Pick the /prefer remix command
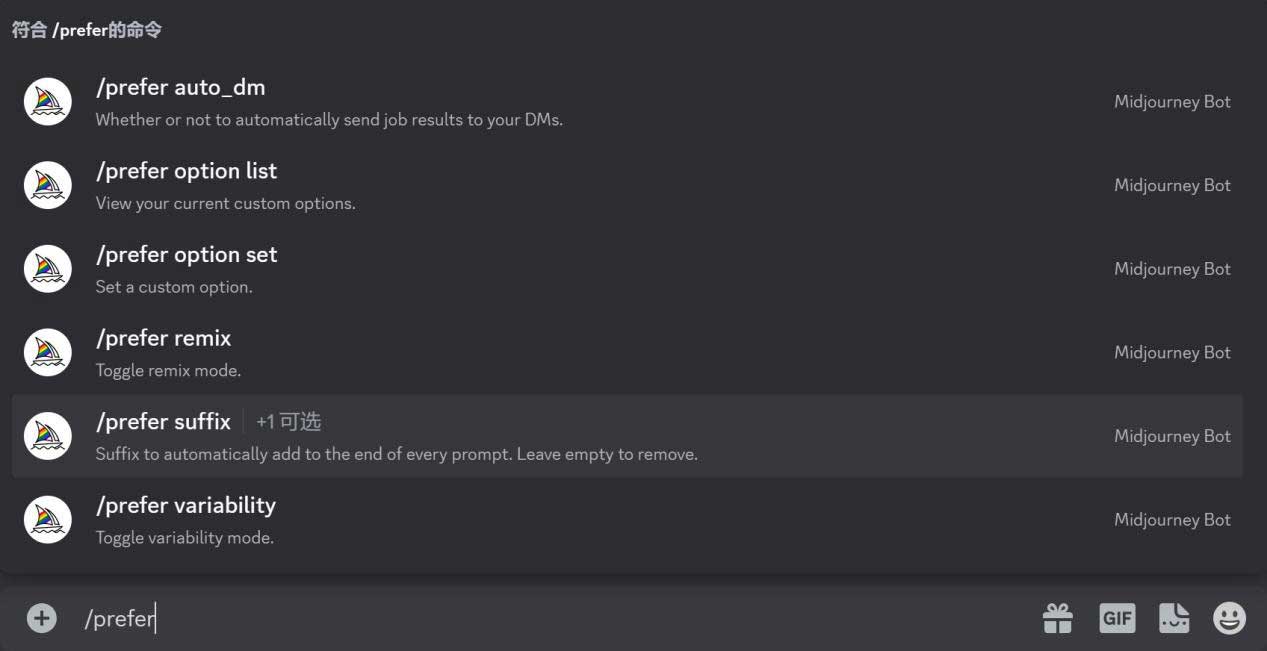This screenshot has height=651, width=1267. (x=164, y=338)
